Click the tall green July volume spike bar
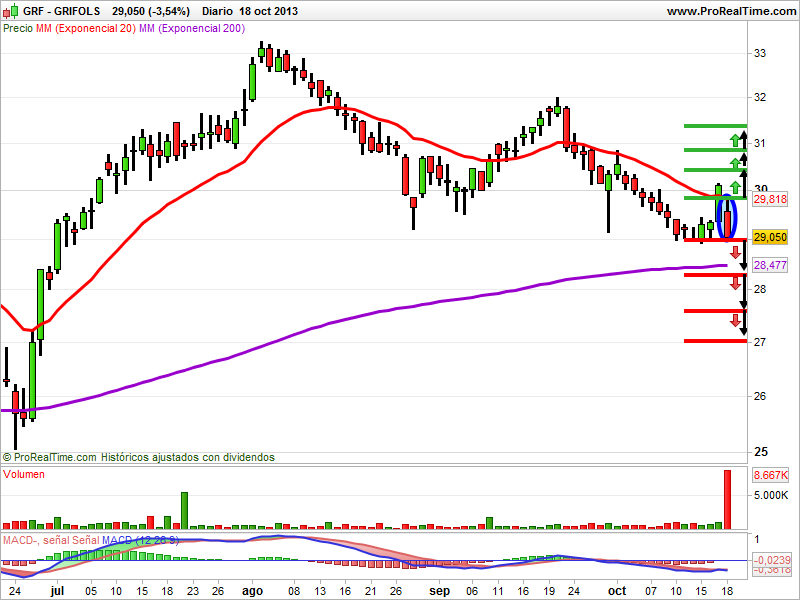 [184, 510]
